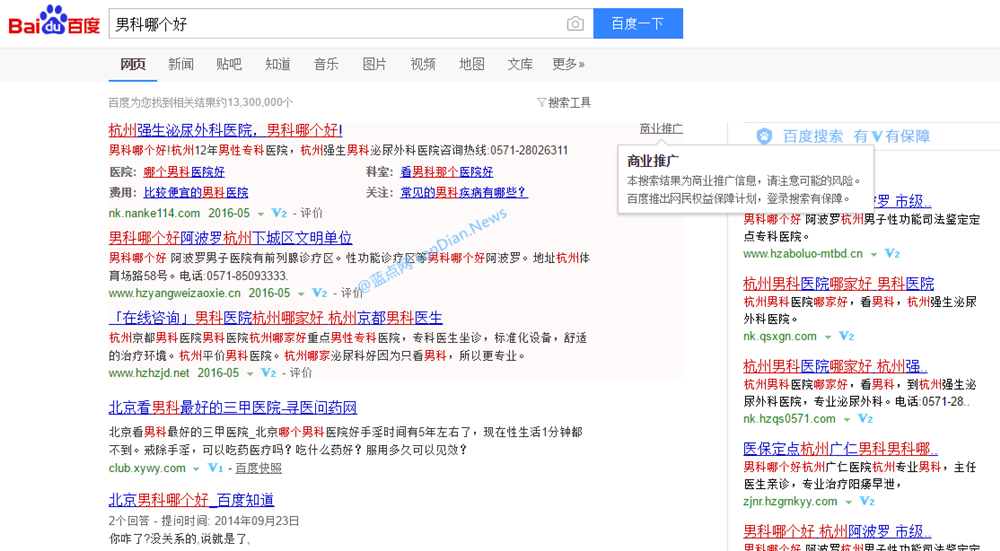
Task: Click the V2 badge for nk.hzqs0571.com
Action: pyautogui.click(x=865, y=419)
